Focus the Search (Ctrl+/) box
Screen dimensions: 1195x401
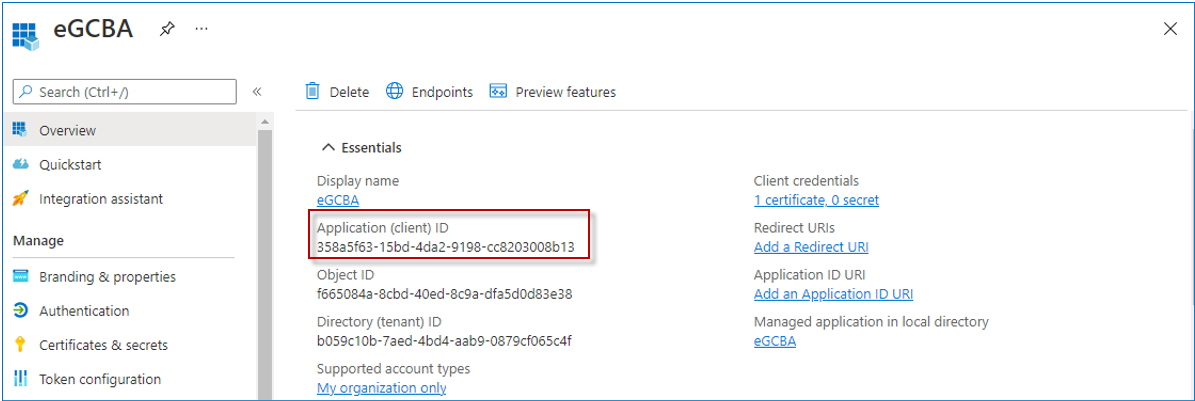click(125, 91)
